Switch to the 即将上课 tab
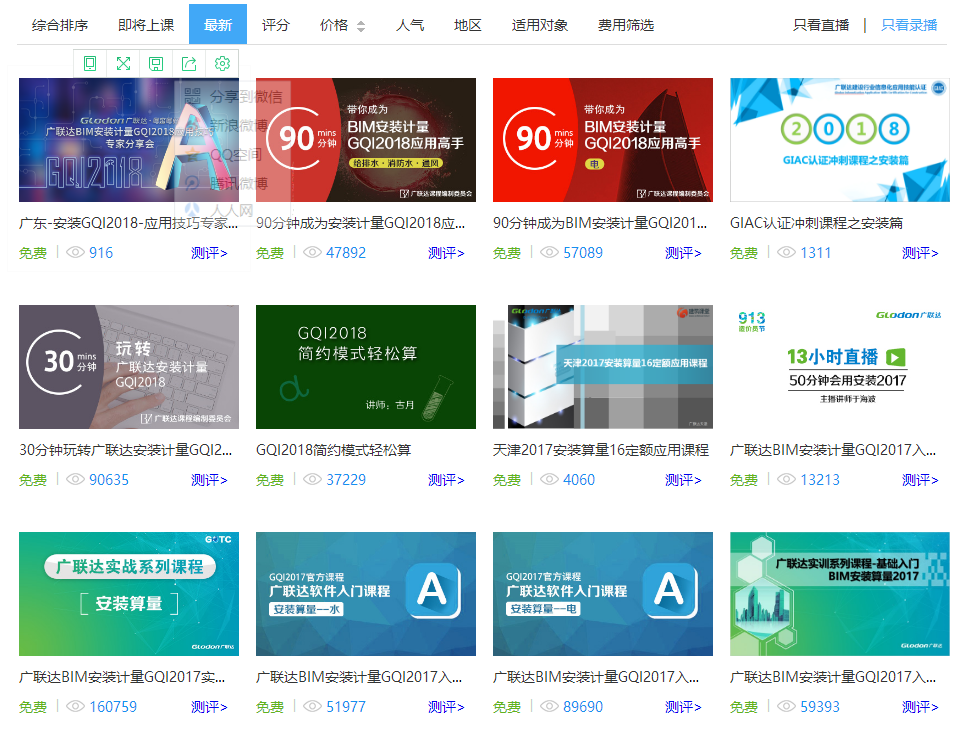 [x=146, y=25]
